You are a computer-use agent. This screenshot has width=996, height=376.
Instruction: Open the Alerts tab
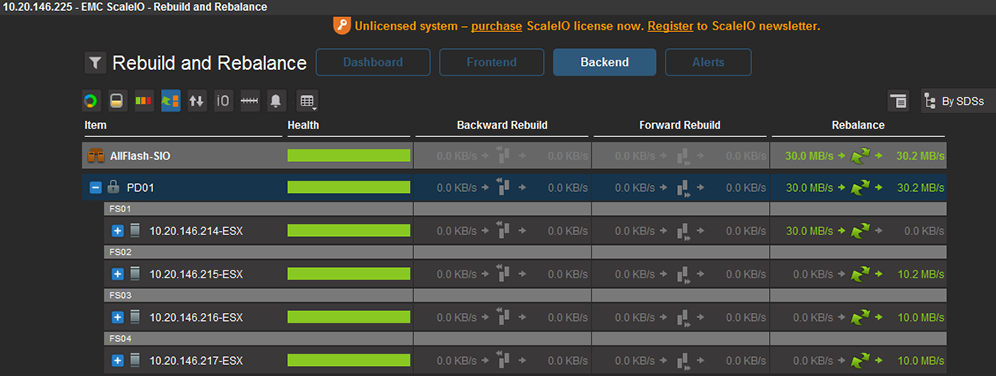point(708,62)
